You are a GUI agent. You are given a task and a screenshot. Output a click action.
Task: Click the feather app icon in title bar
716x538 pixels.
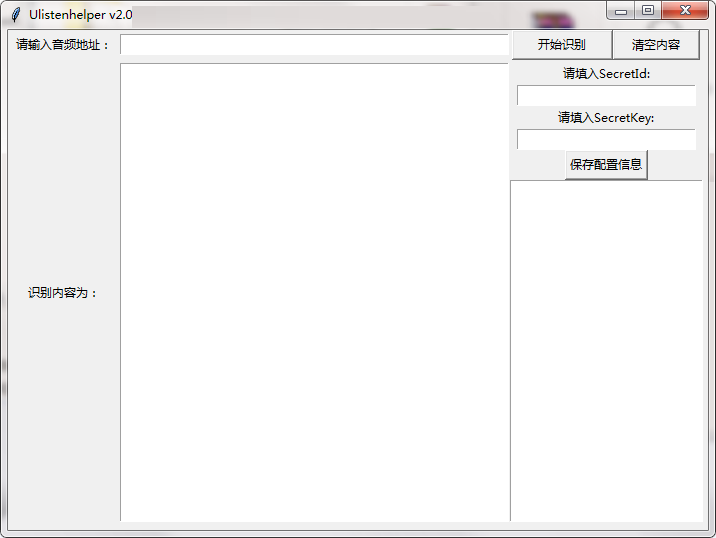16,15
